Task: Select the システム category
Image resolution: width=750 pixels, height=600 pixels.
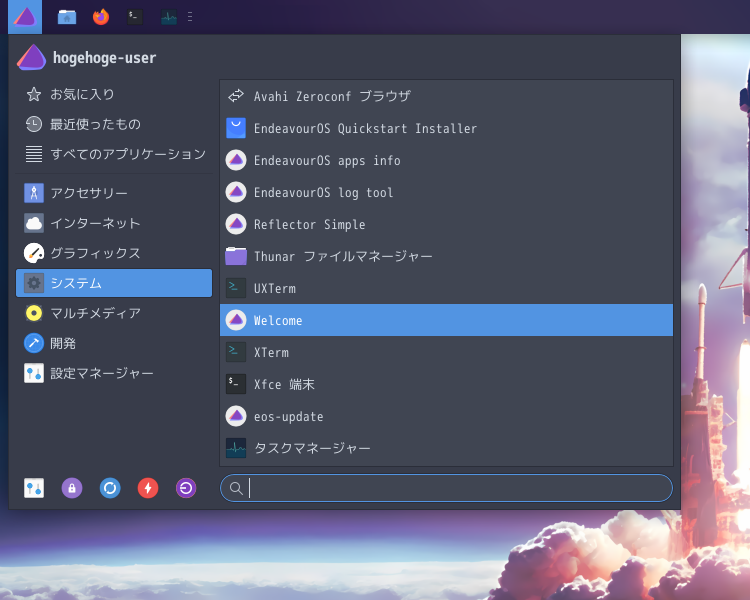Action: click(114, 283)
